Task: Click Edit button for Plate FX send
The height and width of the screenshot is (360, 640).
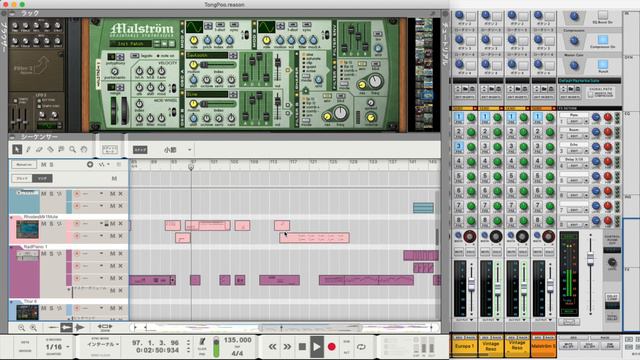Action: [574, 122]
